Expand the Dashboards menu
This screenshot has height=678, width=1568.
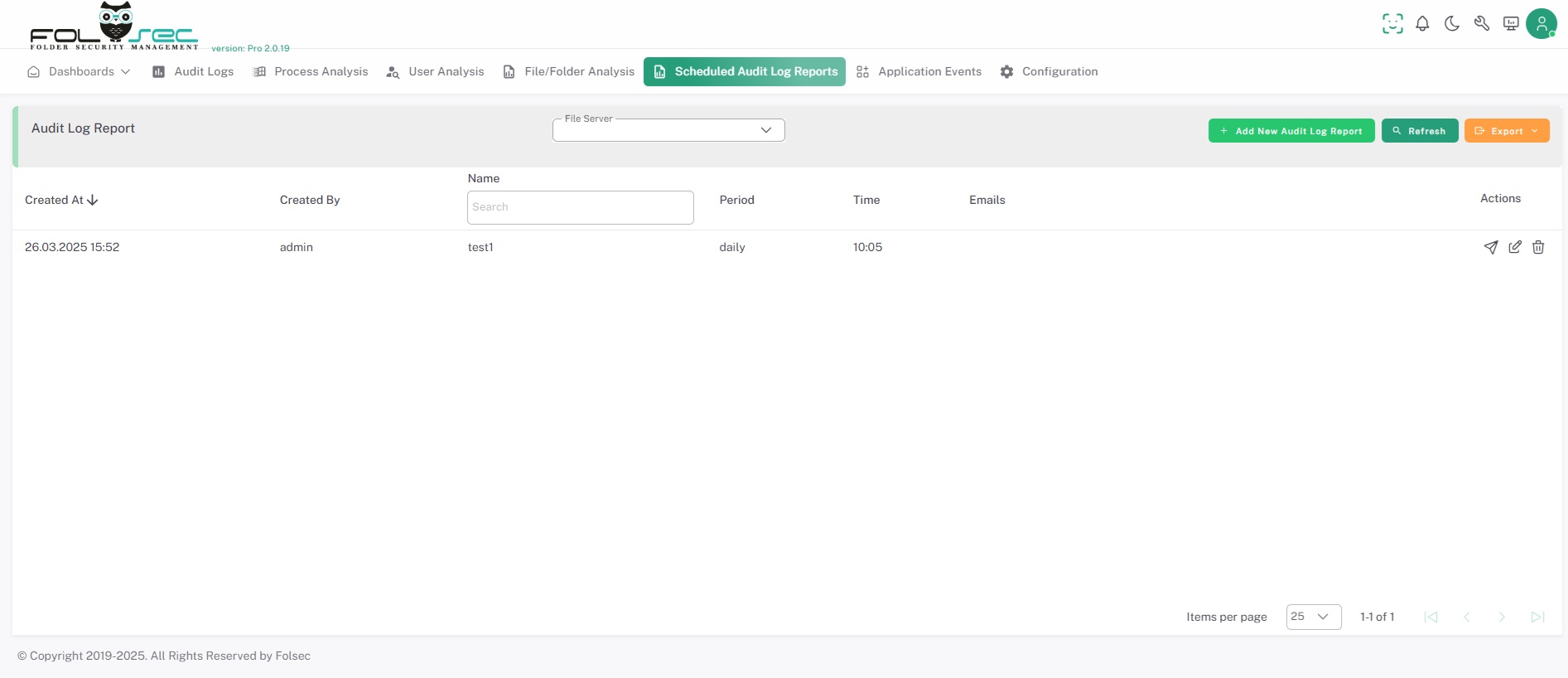pos(80,71)
